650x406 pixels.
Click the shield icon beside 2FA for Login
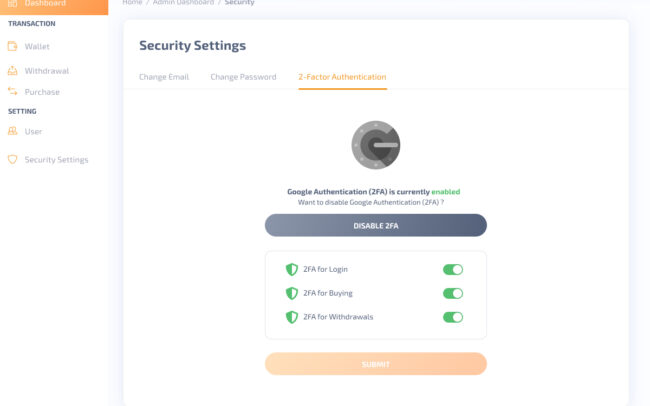(292, 269)
